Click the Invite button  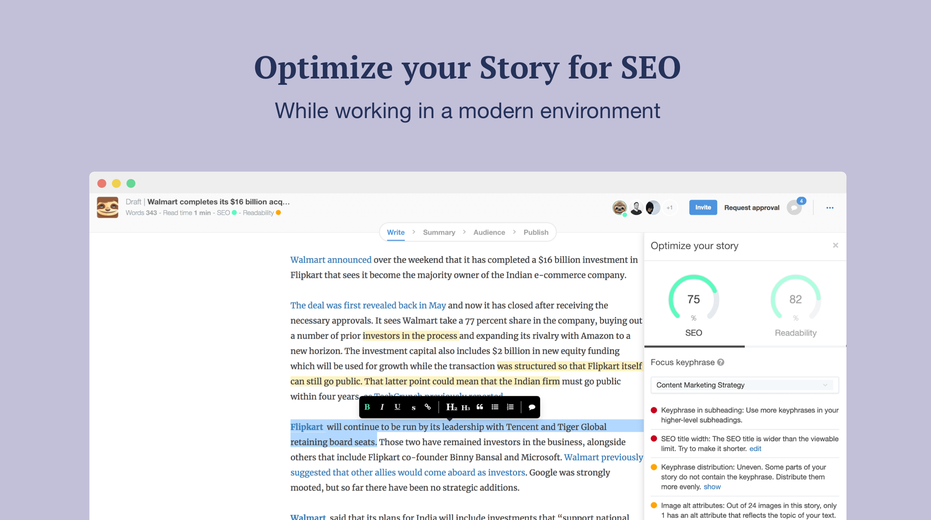(x=703, y=207)
